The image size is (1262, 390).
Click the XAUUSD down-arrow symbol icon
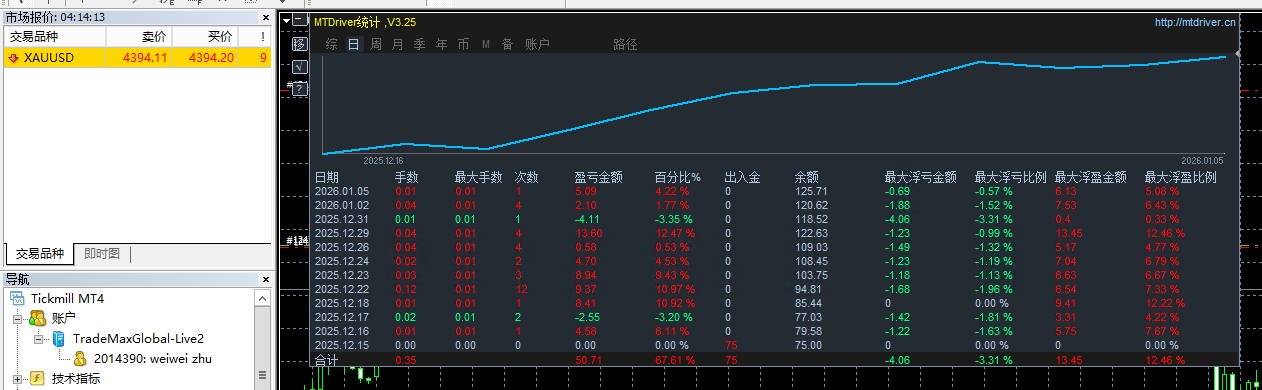click(x=14, y=58)
